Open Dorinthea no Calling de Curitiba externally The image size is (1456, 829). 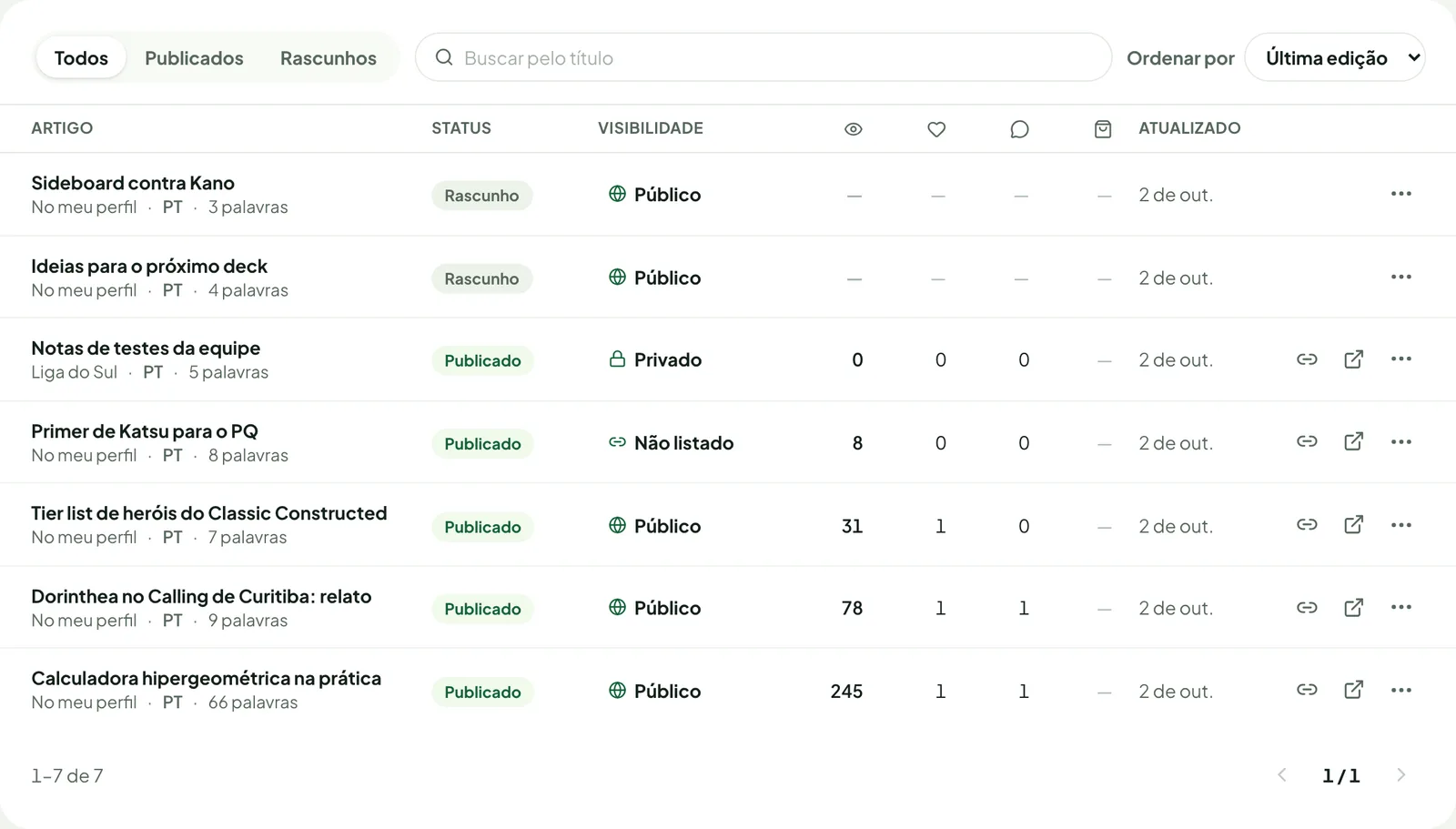point(1354,608)
